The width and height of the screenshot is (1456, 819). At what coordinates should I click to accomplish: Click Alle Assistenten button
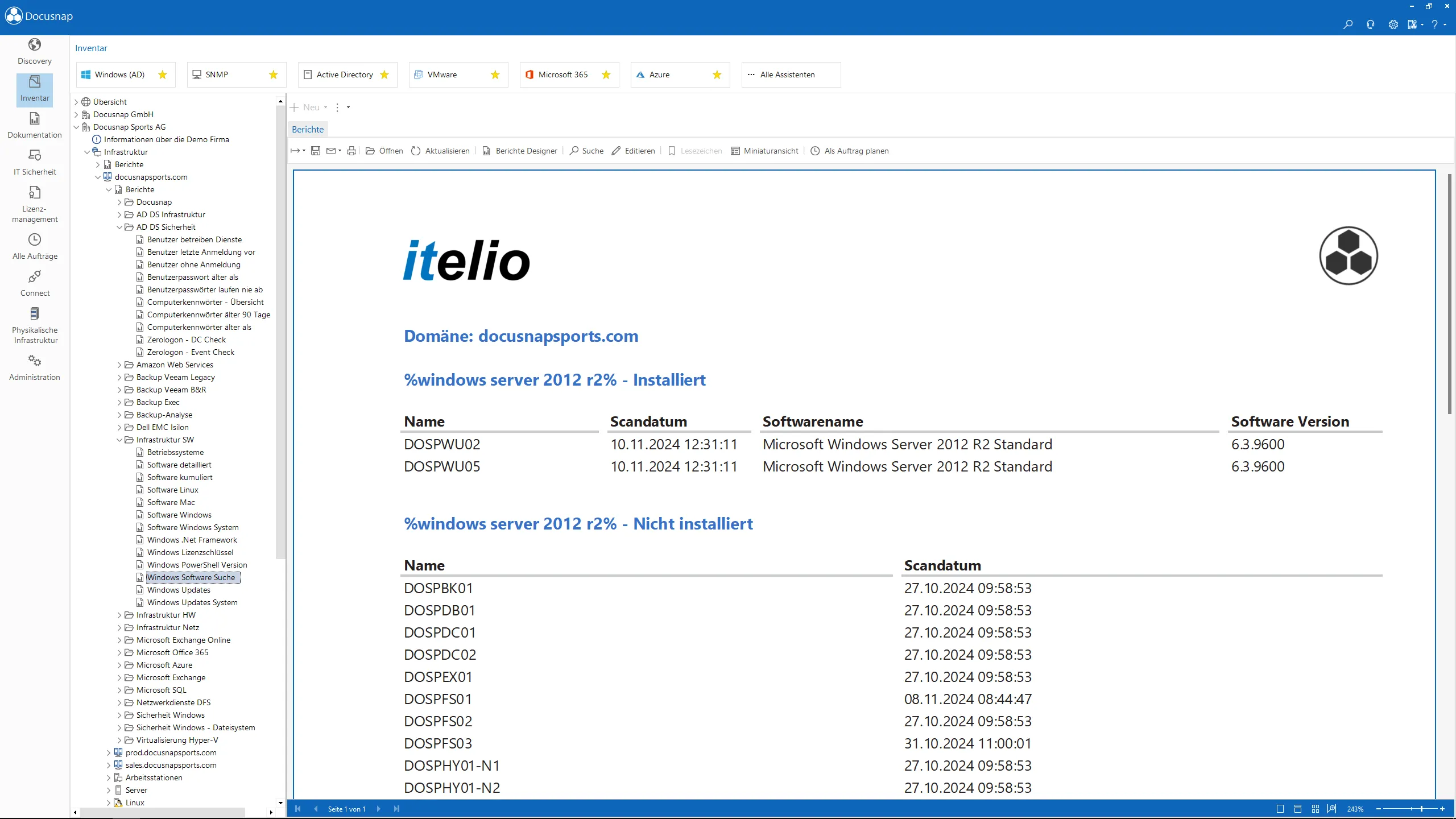pos(791,75)
